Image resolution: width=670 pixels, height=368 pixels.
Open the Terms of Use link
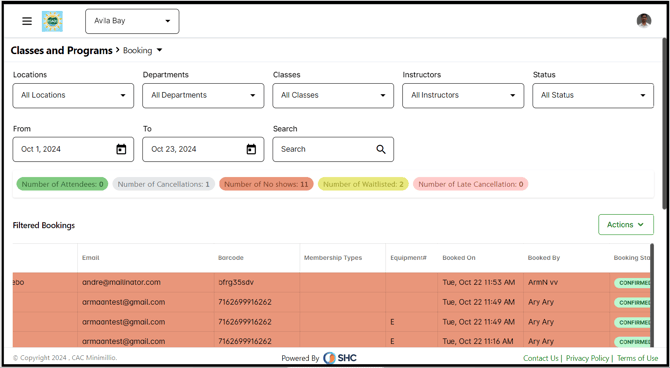coord(637,358)
